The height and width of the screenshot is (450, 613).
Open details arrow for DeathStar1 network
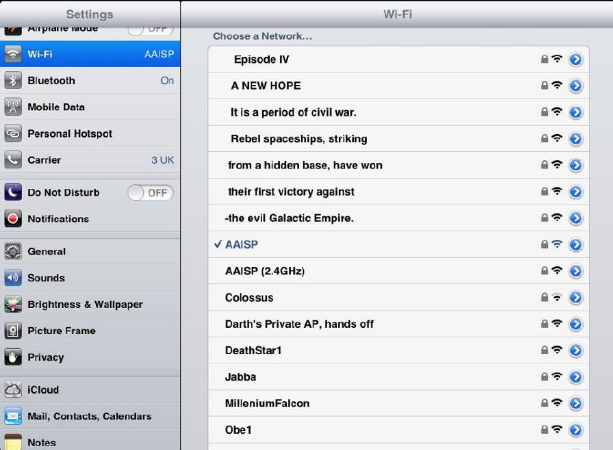click(x=575, y=350)
